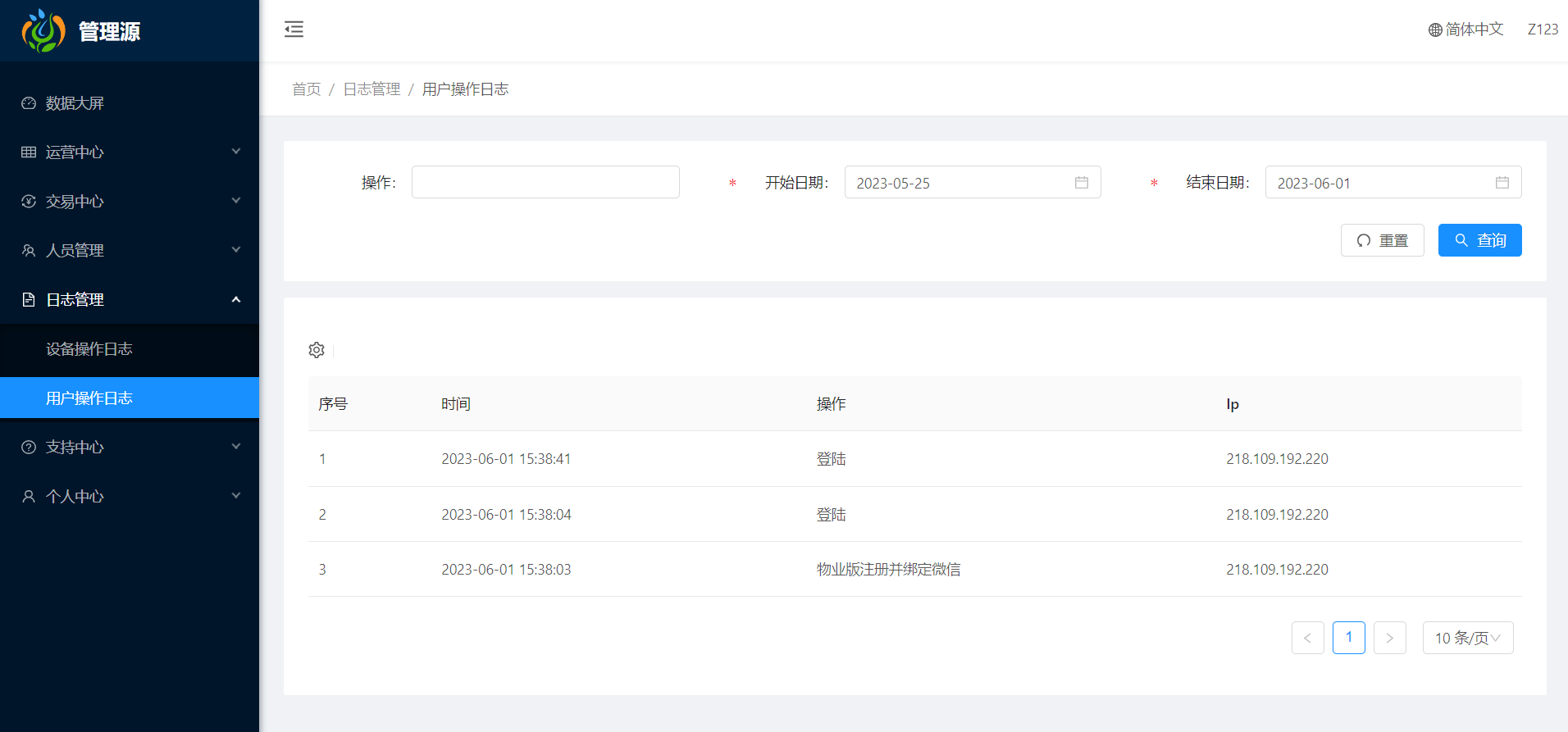This screenshot has width=1568, height=732.
Task: Open the 结束日期 calendar icon
Action: [1502, 183]
